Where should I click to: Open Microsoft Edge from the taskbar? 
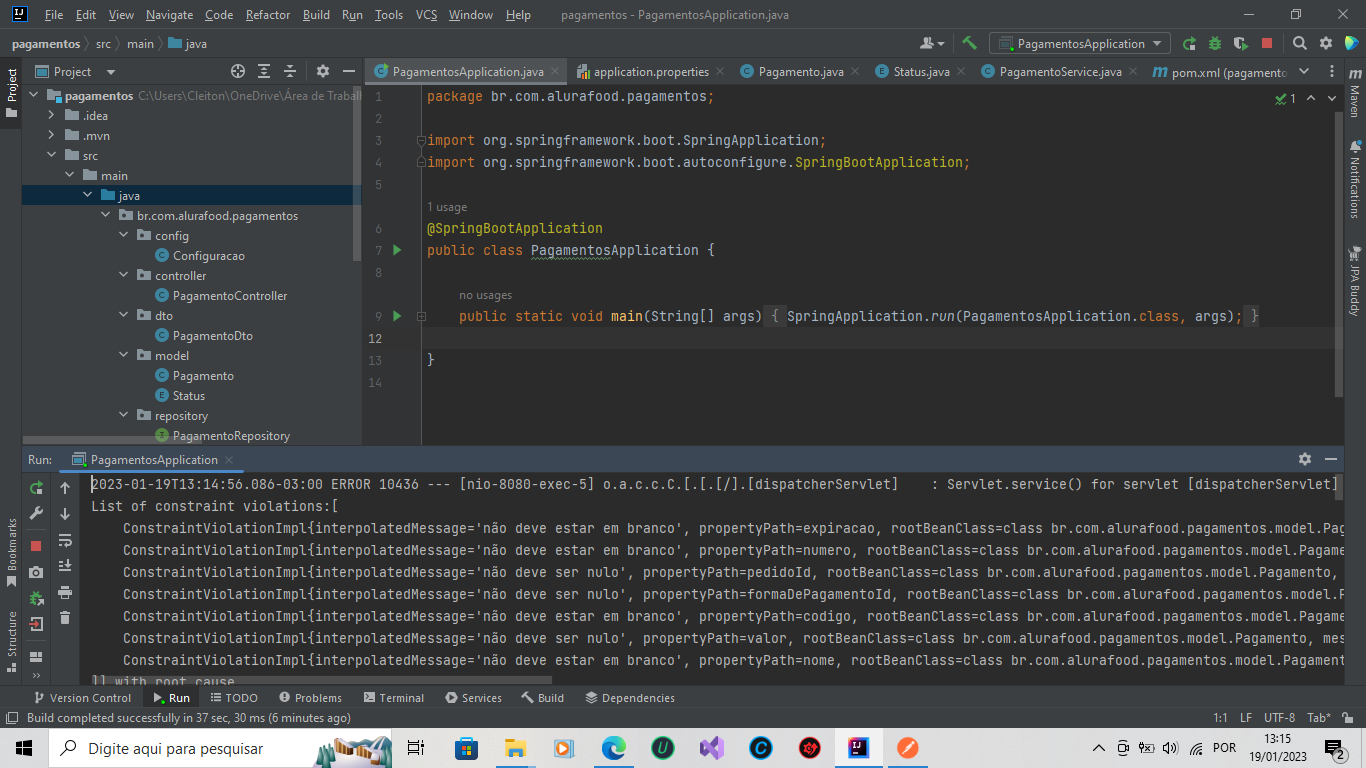[613, 748]
